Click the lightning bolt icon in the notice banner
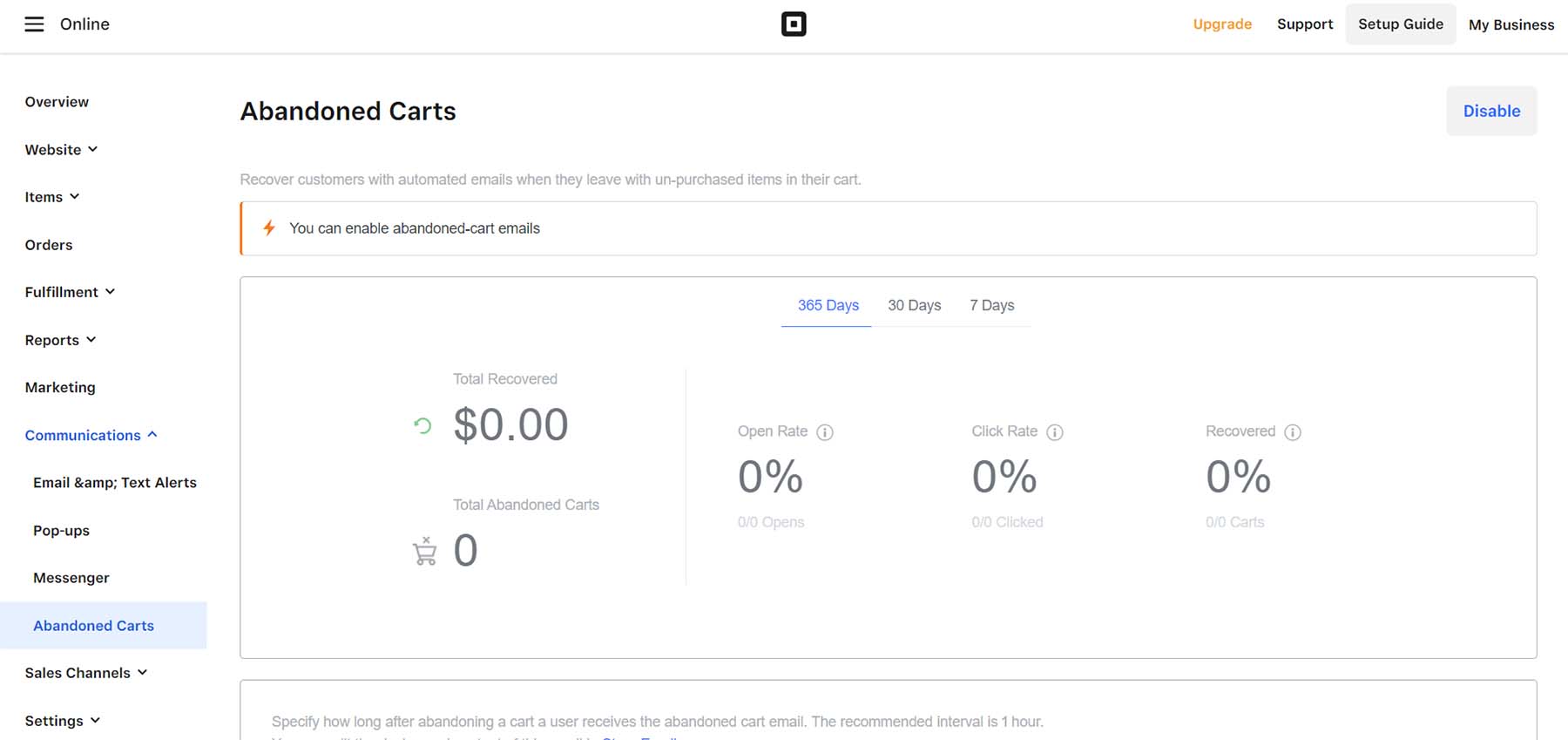The height and width of the screenshot is (740, 1568). tap(268, 228)
